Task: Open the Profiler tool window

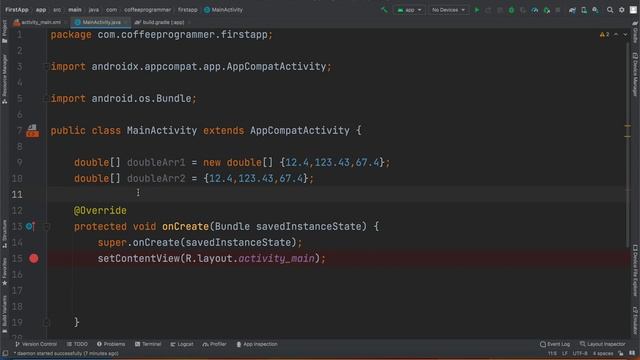Action: click(214, 344)
